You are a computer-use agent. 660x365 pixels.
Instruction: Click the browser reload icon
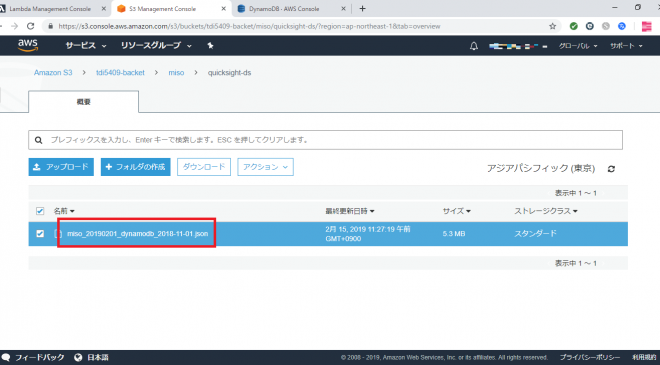[x=30, y=26]
